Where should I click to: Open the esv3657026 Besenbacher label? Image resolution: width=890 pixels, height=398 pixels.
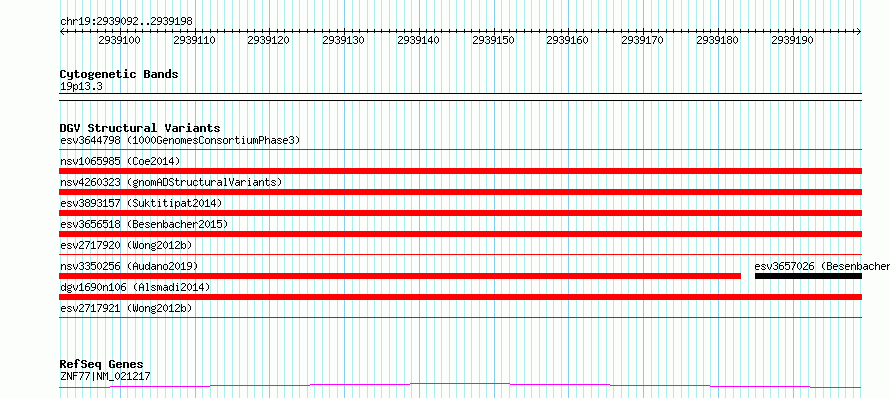(x=822, y=266)
